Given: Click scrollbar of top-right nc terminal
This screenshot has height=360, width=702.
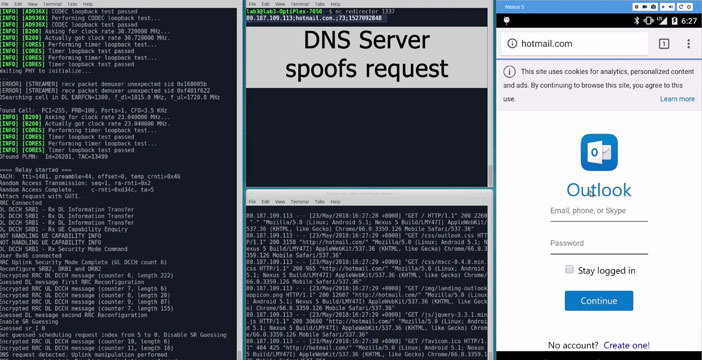Looking at the screenshot, I should (x=490, y=175).
